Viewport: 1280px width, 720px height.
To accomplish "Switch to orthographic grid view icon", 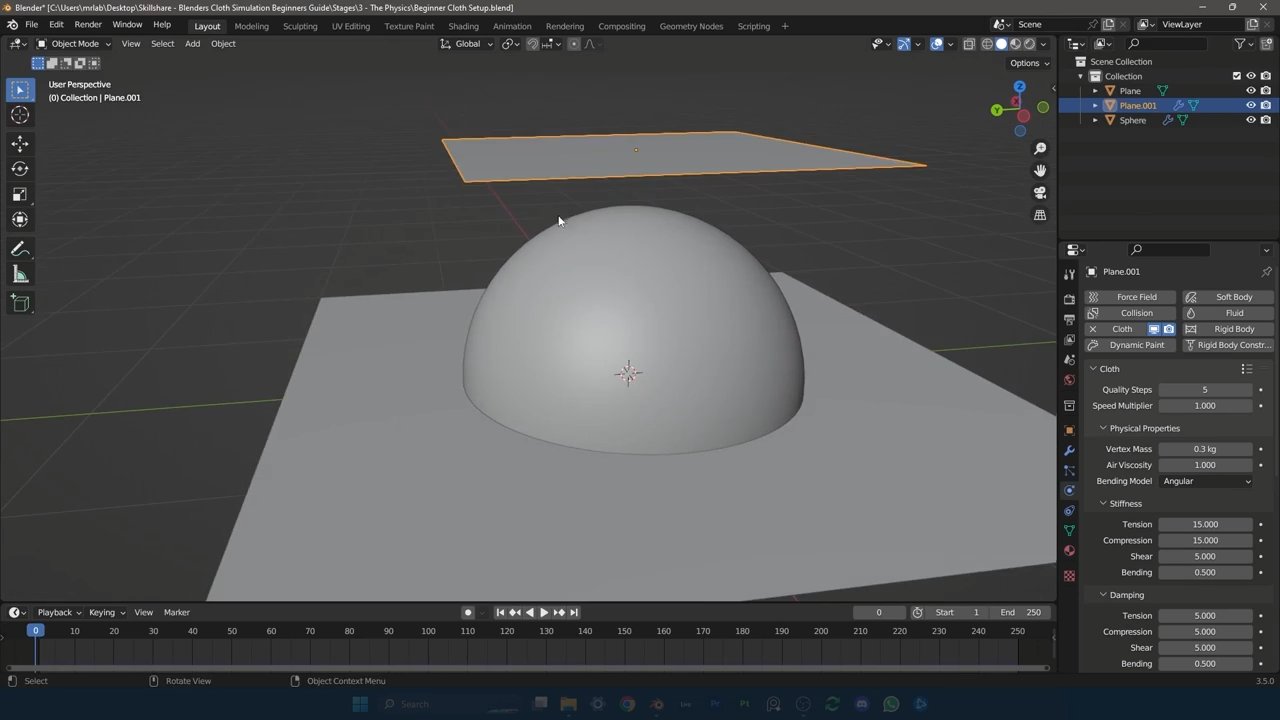I will (x=1040, y=215).
